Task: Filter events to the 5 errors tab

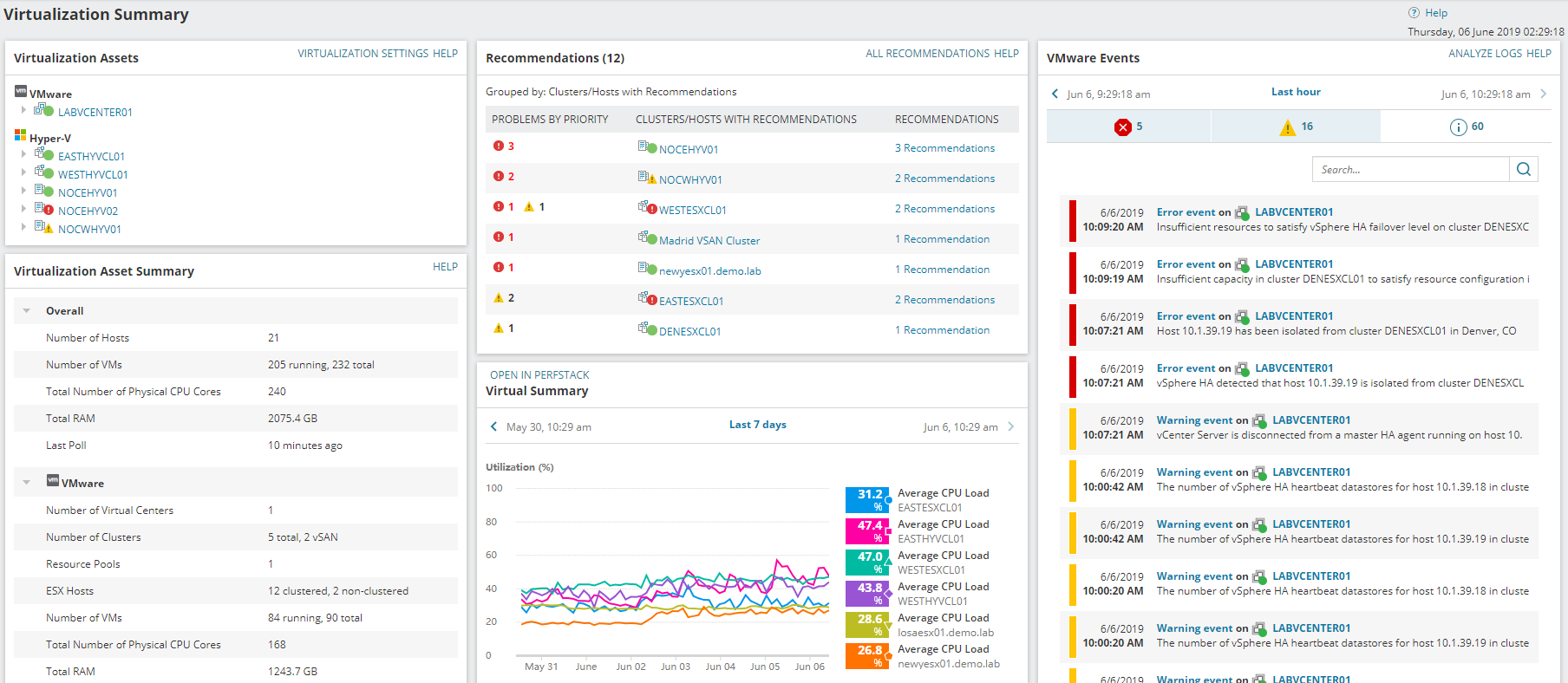Action: pos(1128,127)
